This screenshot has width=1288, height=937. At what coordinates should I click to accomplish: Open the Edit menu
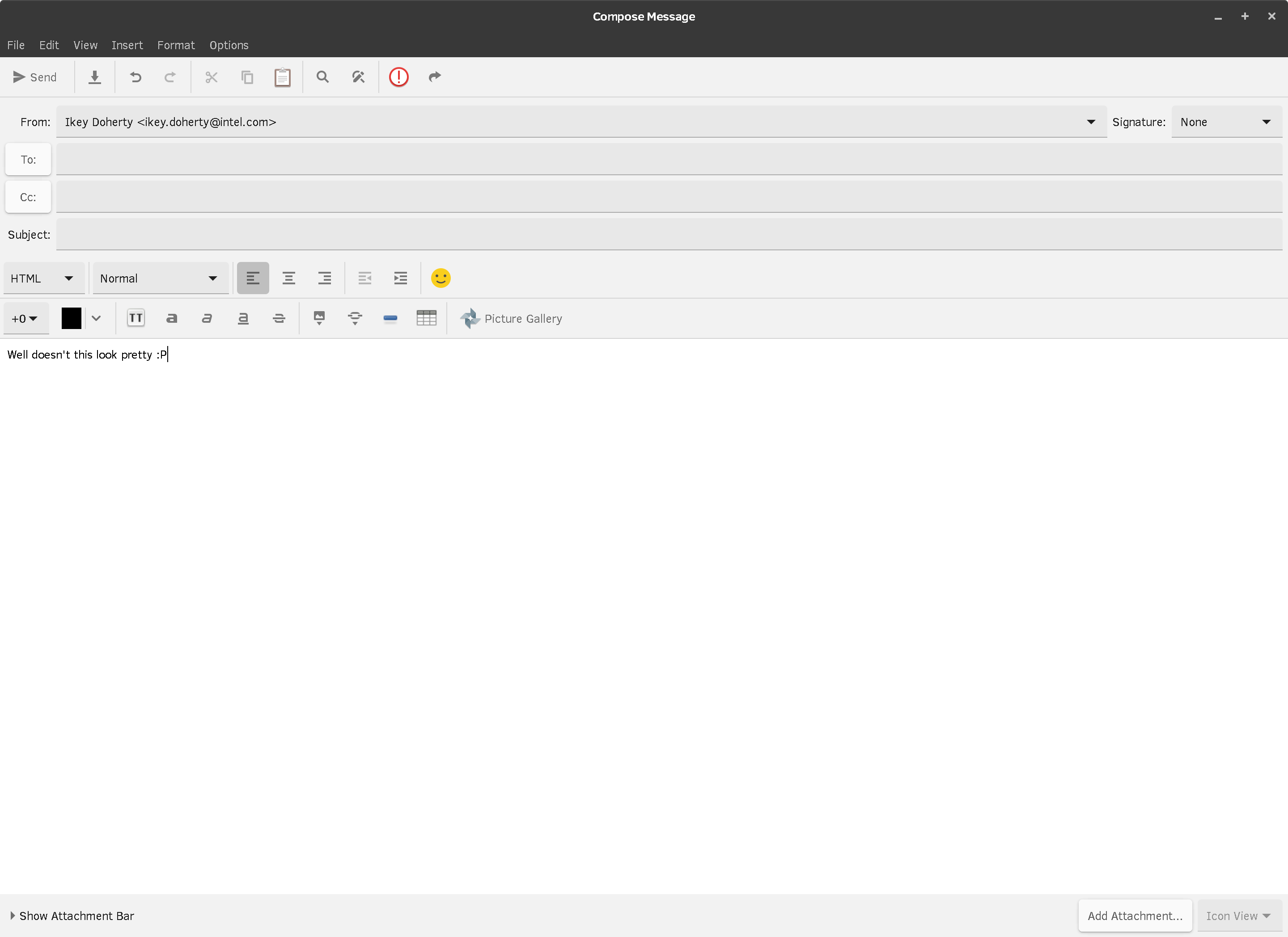pos(49,46)
